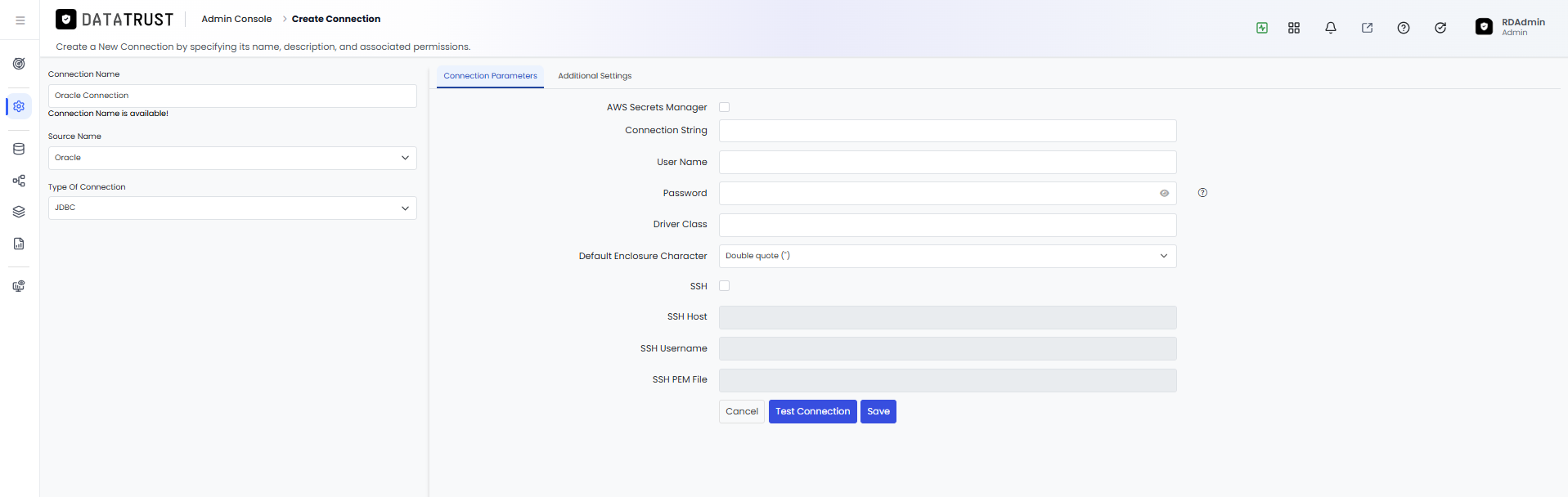The width and height of the screenshot is (1568, 497).
Task: Click into the Connection Name field
Action: coord(232,96)
